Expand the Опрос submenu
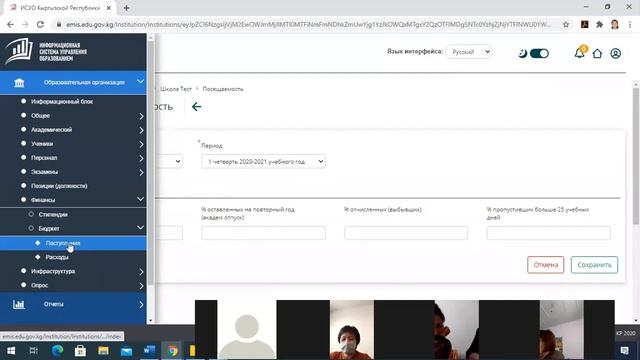 pos(141,286)
